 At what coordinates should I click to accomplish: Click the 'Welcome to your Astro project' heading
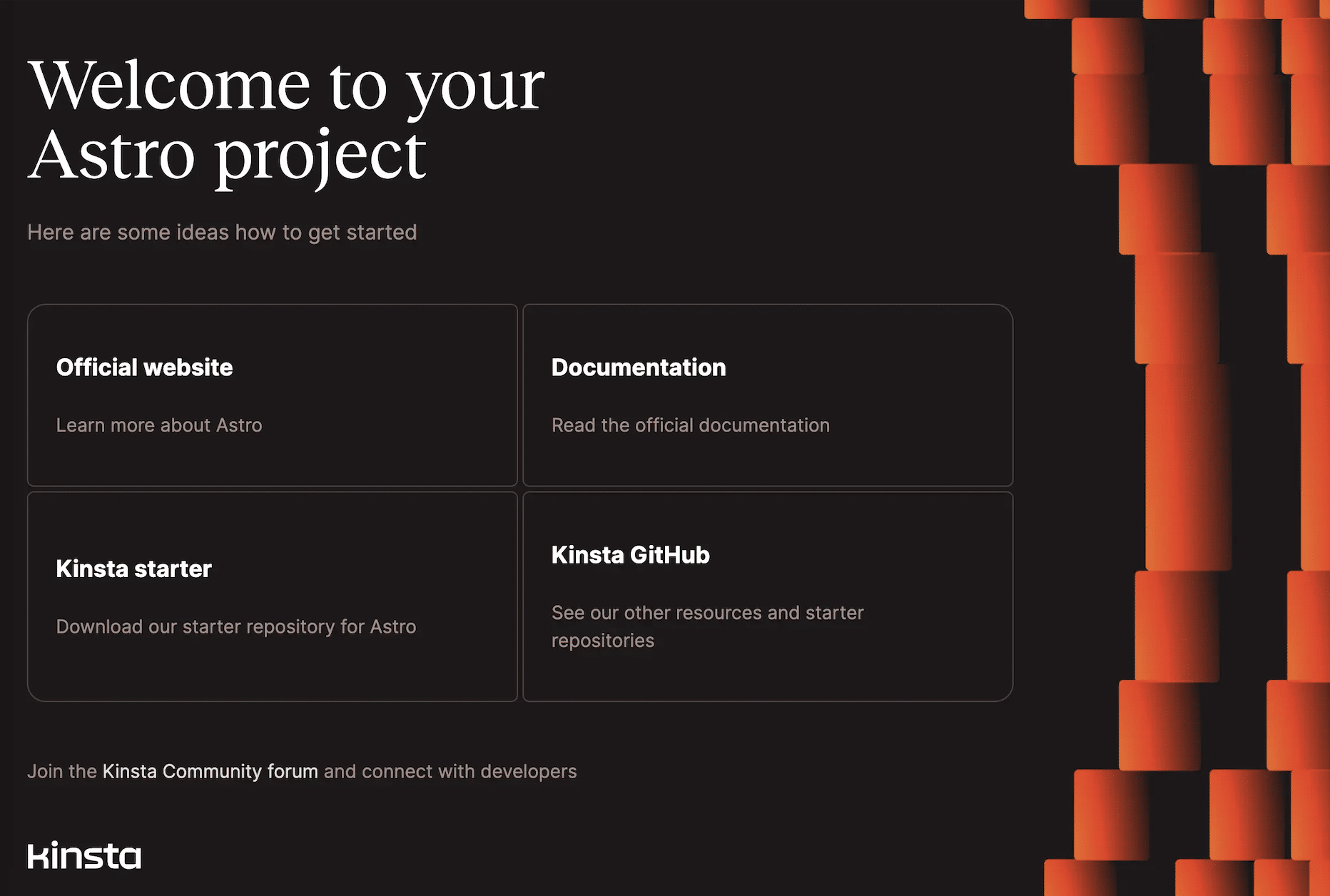(285, 118)
